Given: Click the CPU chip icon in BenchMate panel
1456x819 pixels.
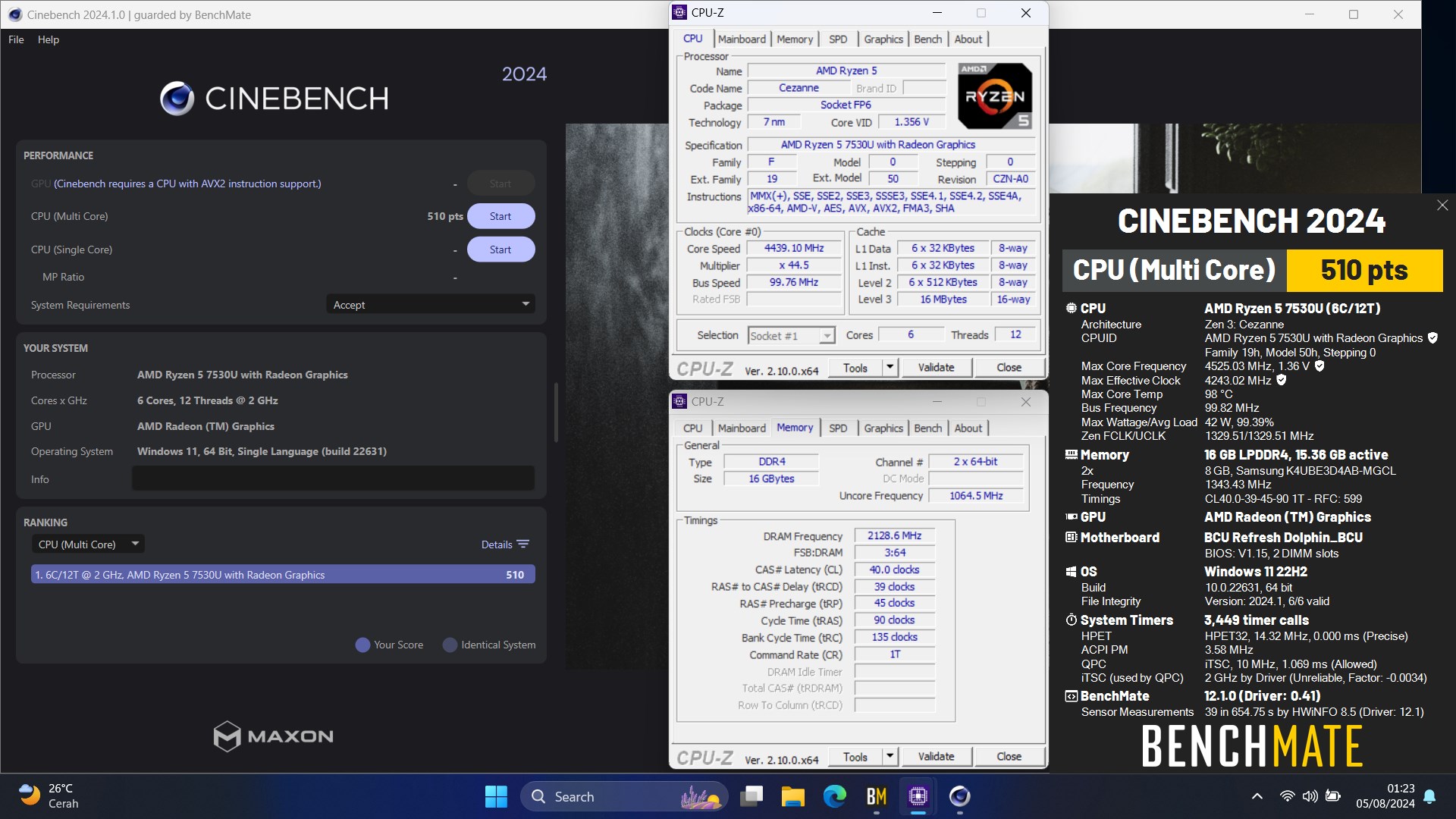Looking at the screenshot, I should coord(1071,308).
